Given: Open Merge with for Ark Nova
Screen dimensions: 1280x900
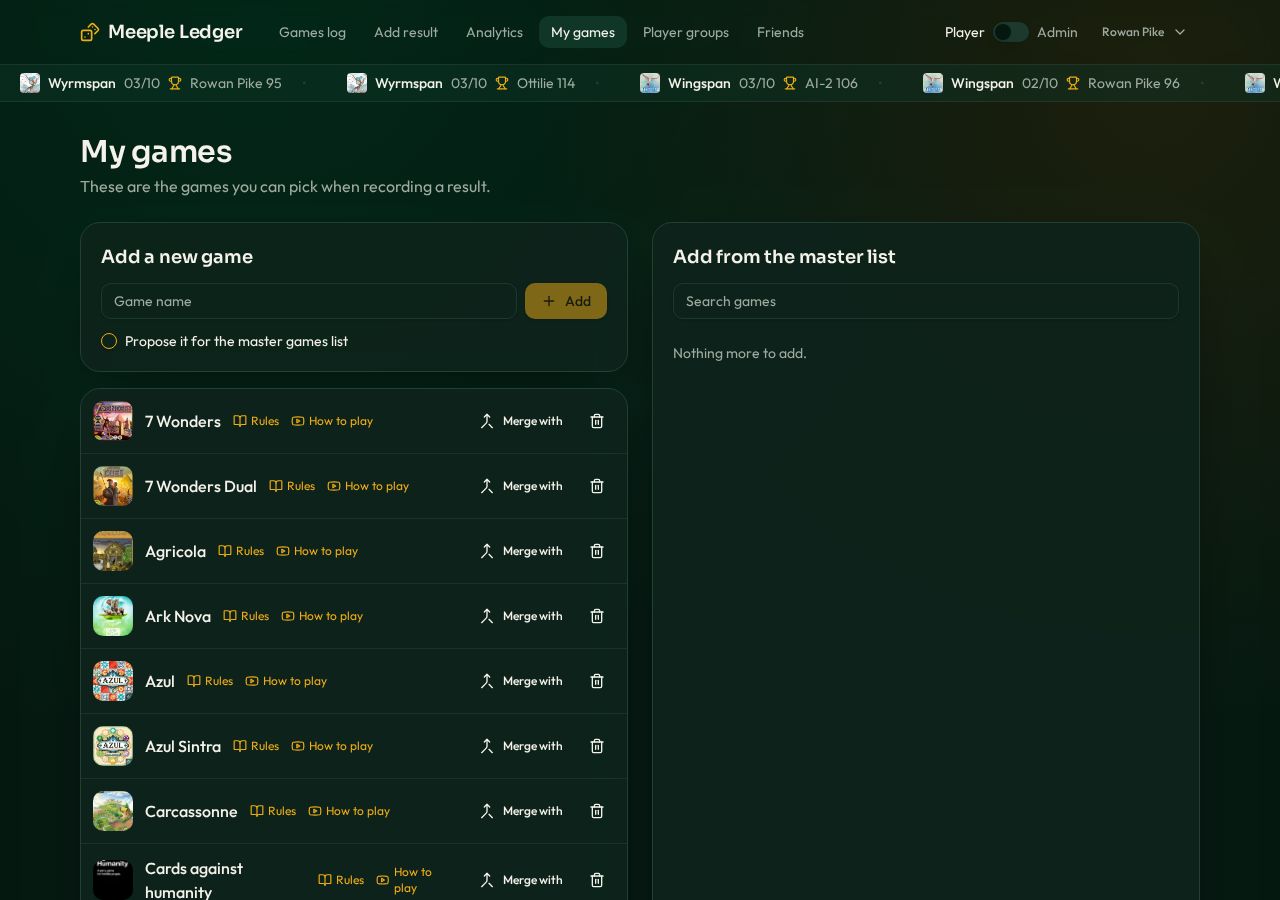Looking at the screenshot, I should click(521, 616).
